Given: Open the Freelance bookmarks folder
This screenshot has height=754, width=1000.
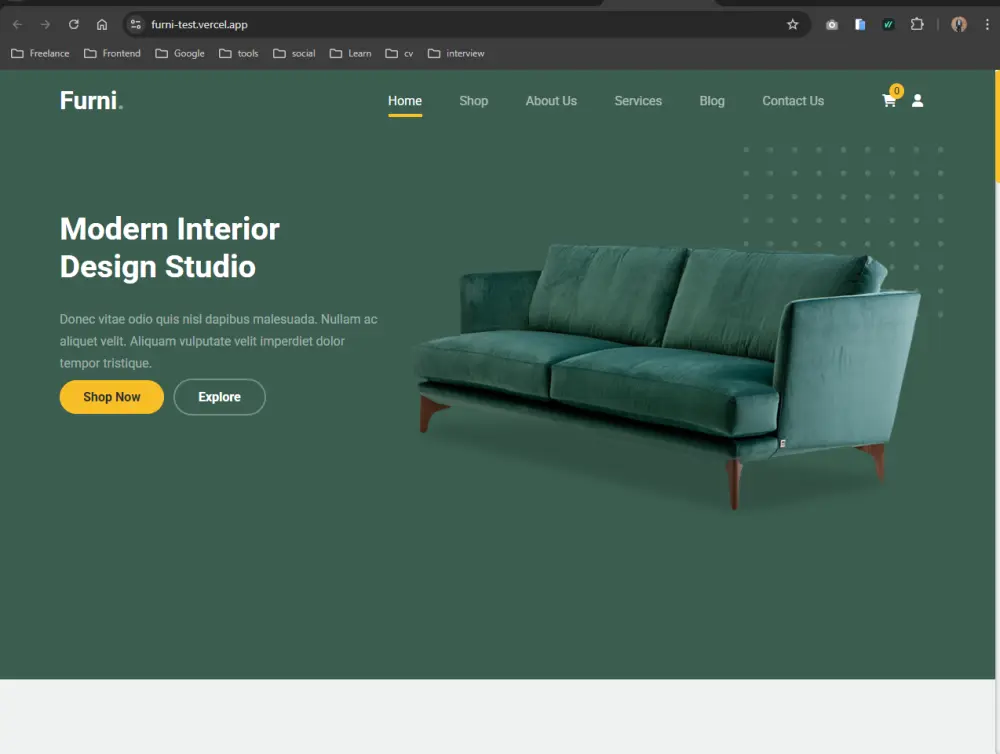Looking at the screenshot, I should coord(40,54).
